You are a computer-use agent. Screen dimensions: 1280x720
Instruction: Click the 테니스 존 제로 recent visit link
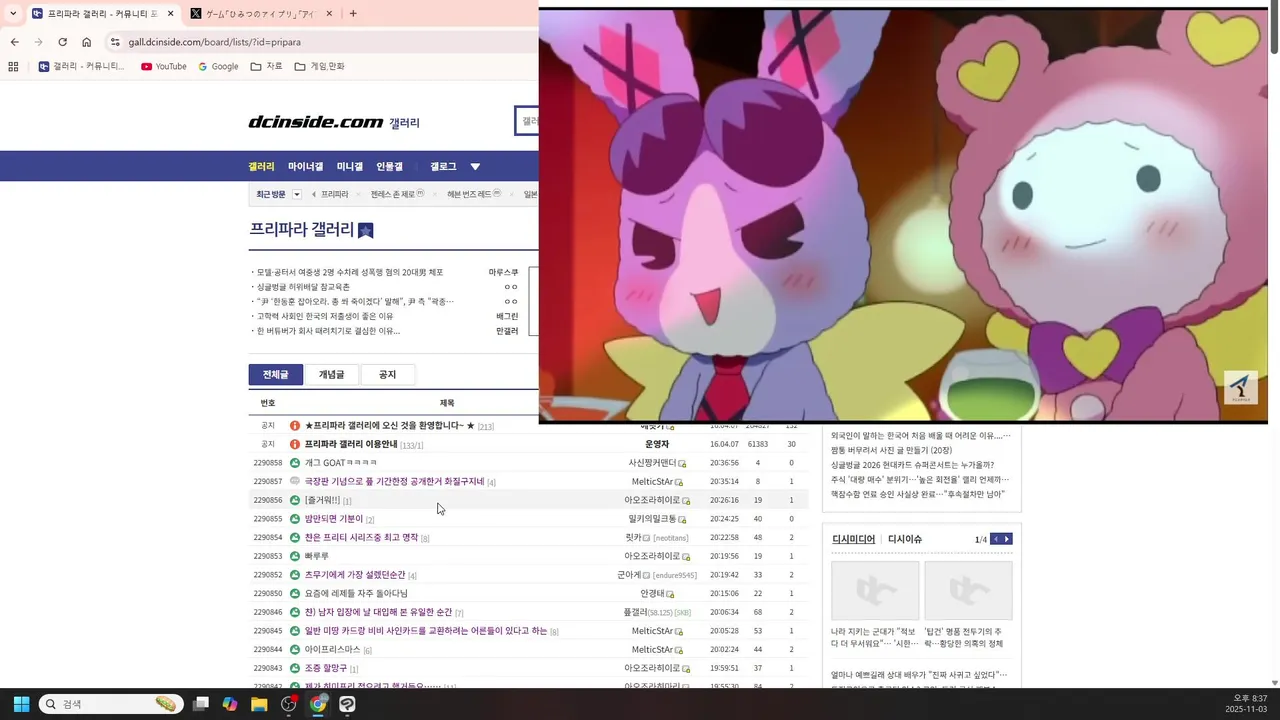click(x=392, y=194)
